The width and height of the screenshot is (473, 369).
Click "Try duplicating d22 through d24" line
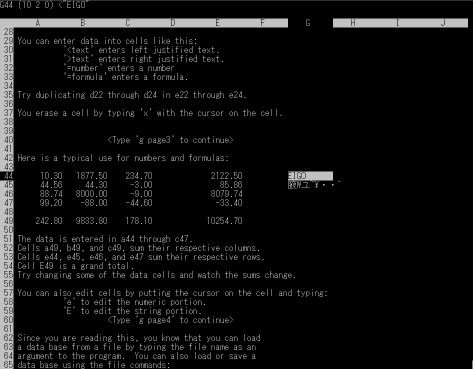[x=132, y=95]
